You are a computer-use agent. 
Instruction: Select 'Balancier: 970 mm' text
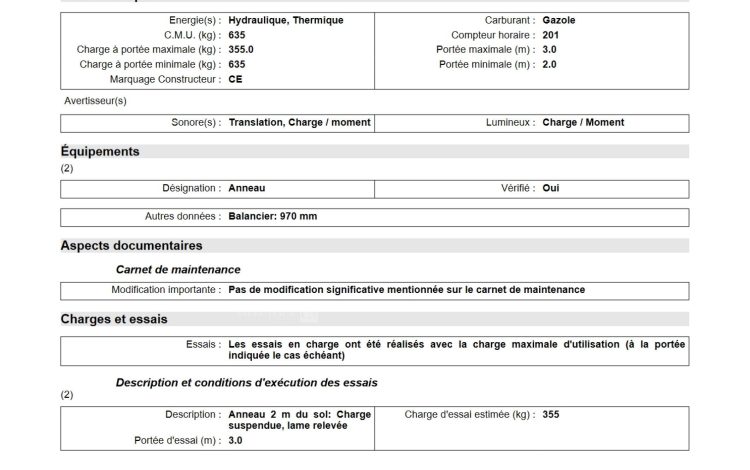(x=273, y=217)
